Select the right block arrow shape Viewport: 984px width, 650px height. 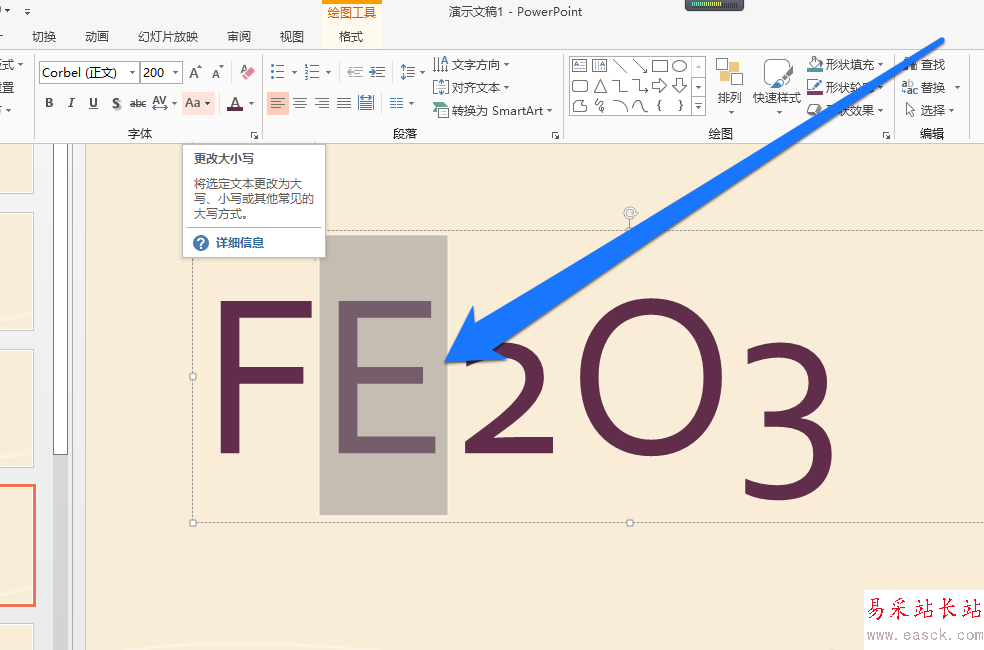[660, 86]
